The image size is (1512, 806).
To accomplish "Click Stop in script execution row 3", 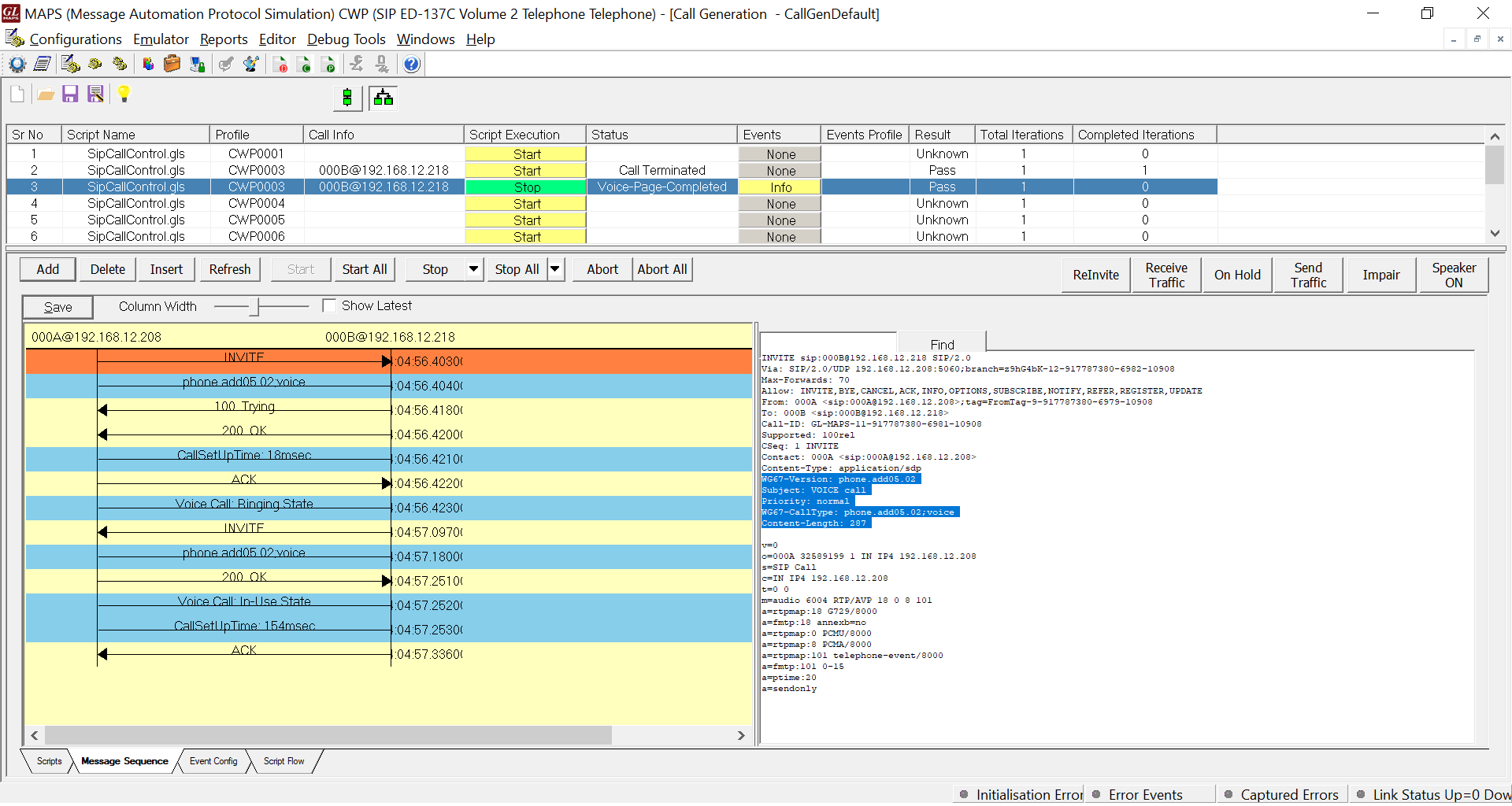I will pos(526,187).
